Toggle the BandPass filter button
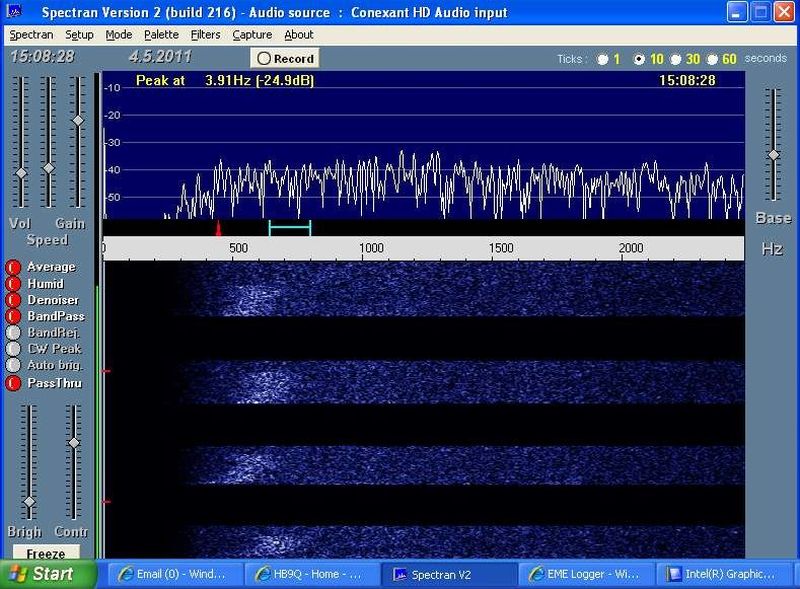 [x=13, y=316]
